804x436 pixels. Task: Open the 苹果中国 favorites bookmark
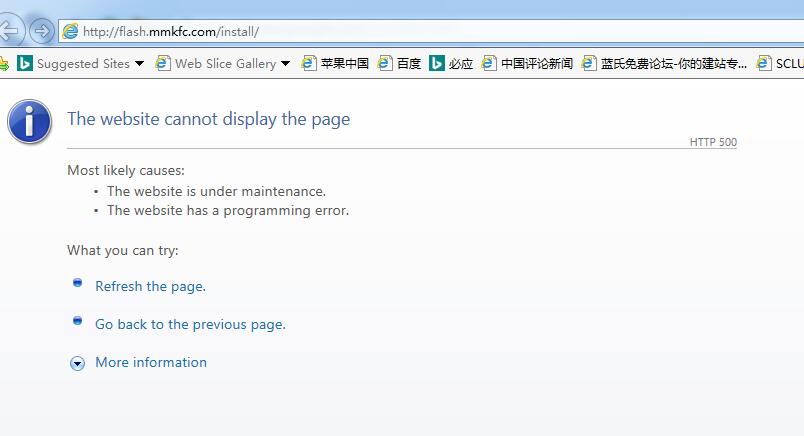pos(344,63)
